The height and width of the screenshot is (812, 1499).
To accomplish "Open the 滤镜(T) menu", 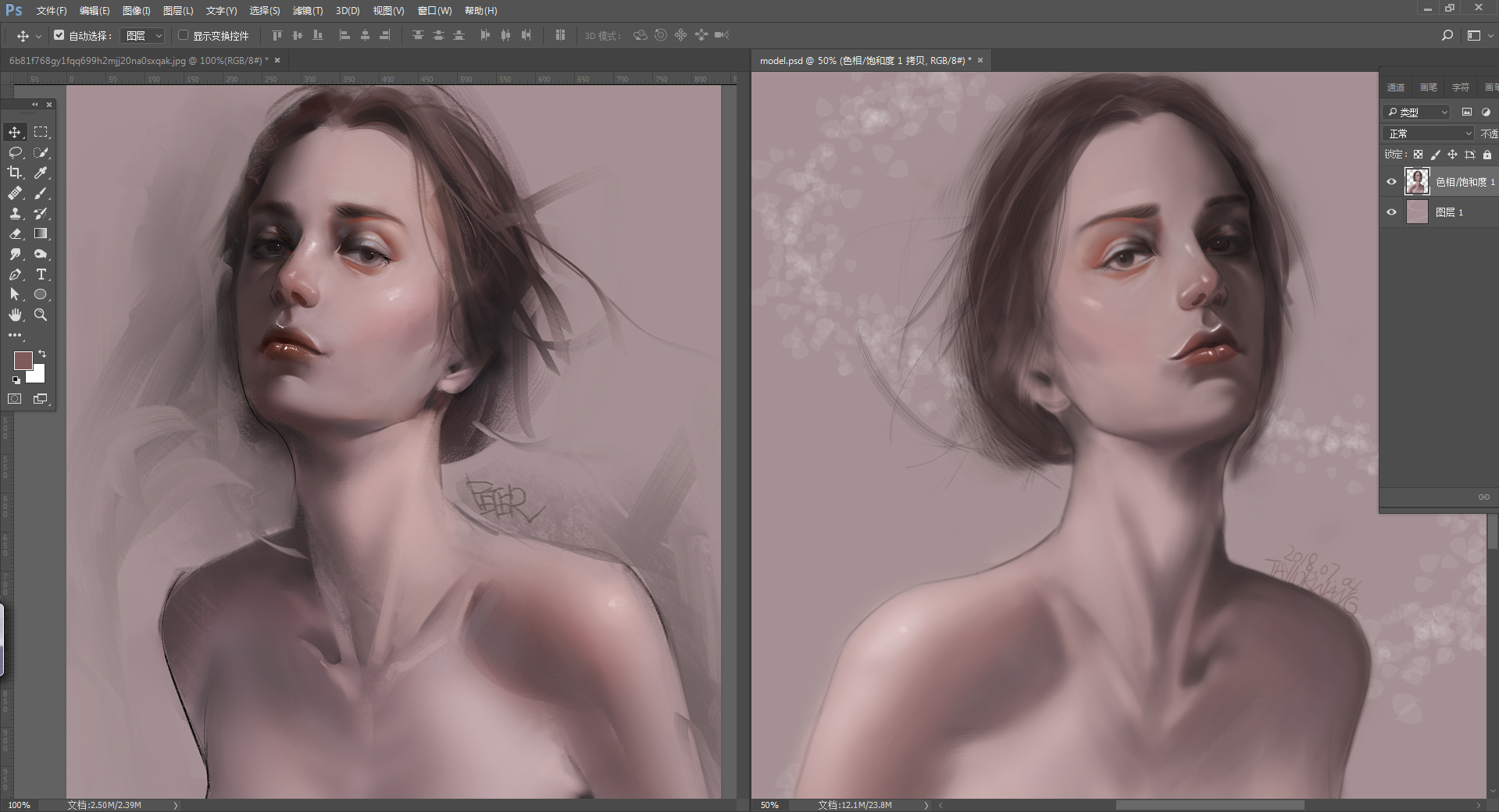I will [x=307, y=11].
